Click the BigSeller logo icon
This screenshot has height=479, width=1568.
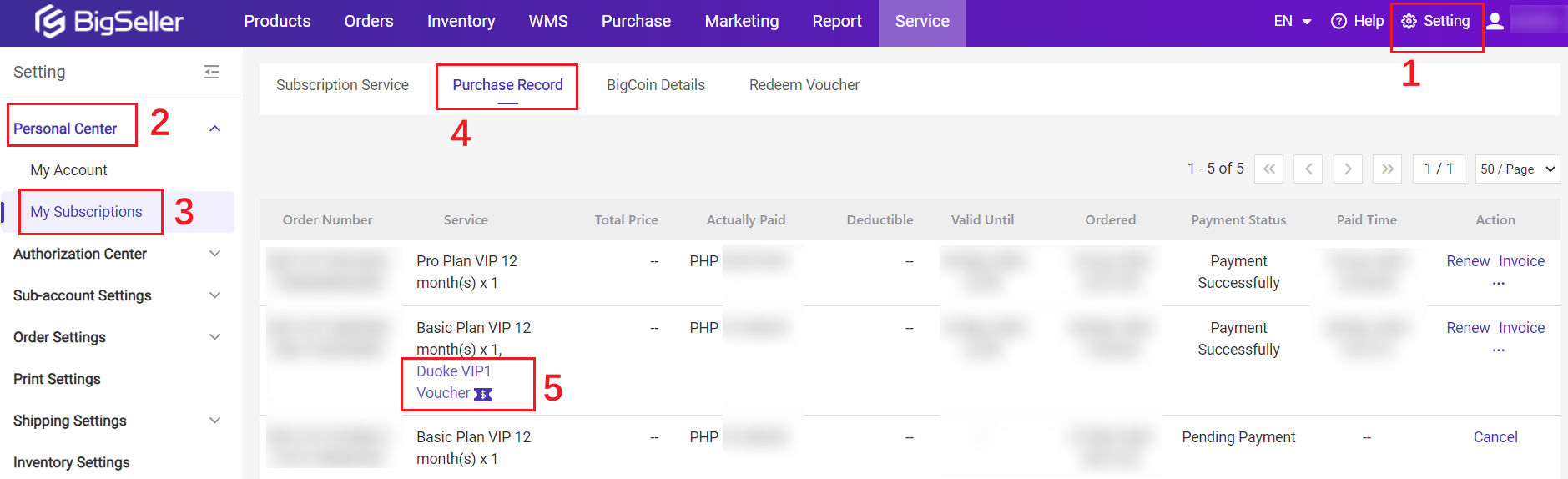point(50,22)
